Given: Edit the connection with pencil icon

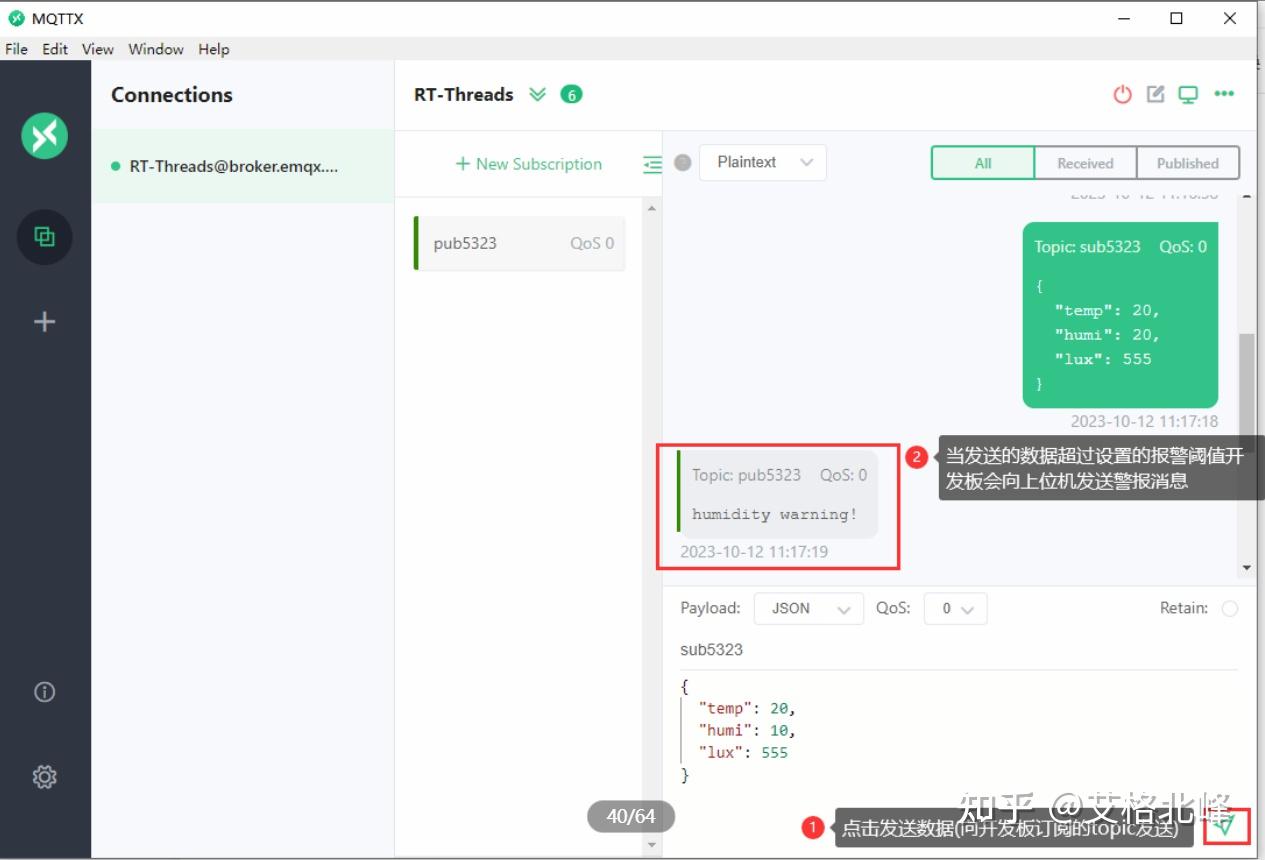Looking at the screenshot, I should point(1156,94).
